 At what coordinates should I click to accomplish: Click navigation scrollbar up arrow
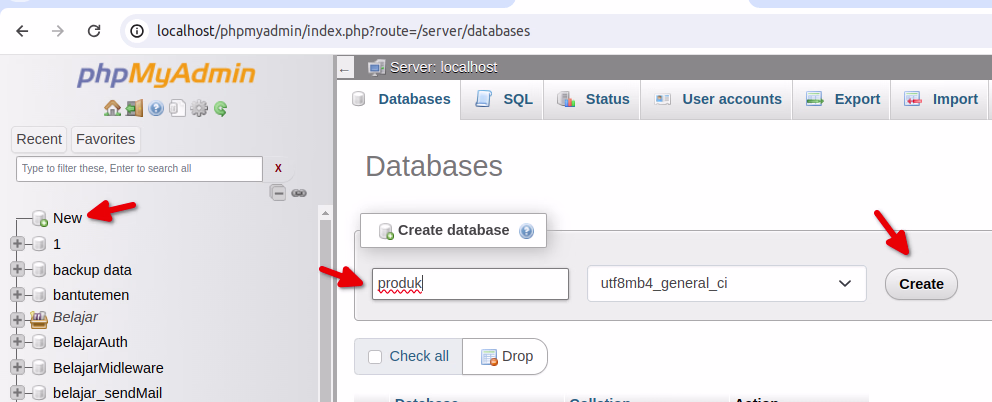coord(326,213)
